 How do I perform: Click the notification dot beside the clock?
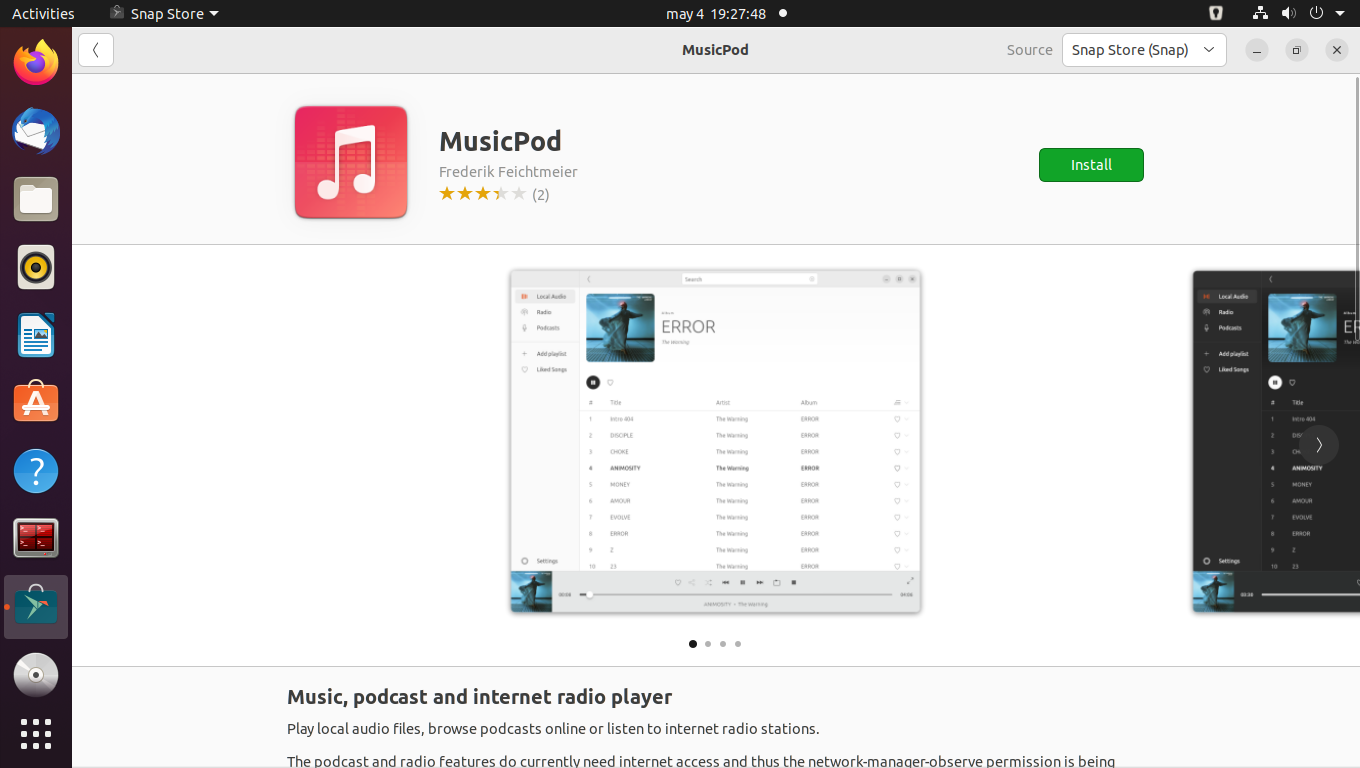coord(783,14)
